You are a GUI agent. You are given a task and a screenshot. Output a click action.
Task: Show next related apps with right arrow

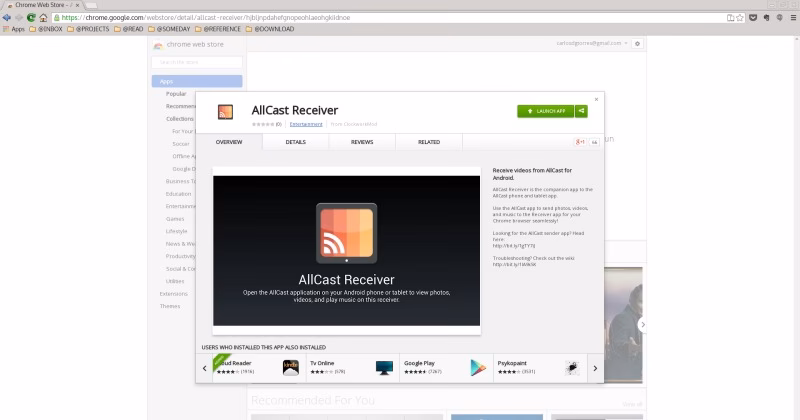tap(595, 368)
